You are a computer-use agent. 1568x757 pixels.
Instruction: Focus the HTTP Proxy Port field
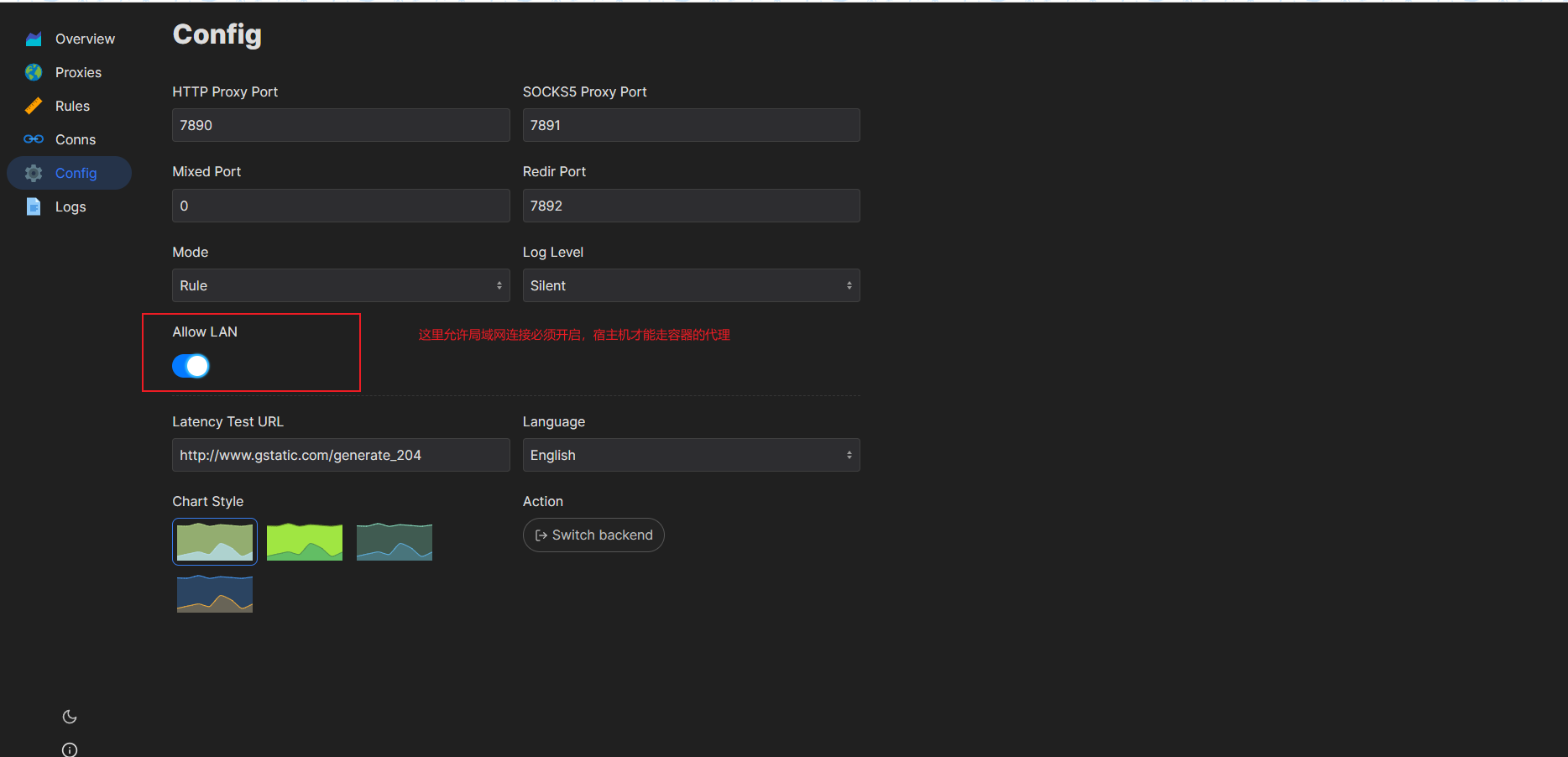(341, 125)
